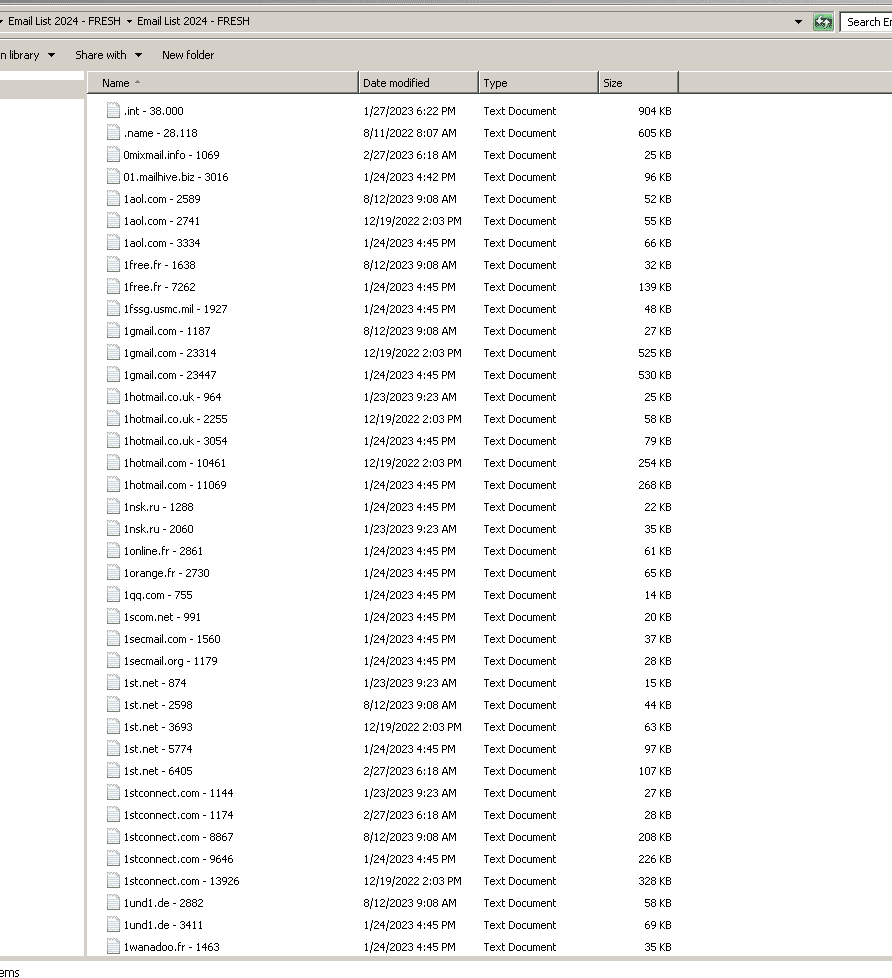Select file name 1secmail.org - 1179
The height and width of the screenshot is (978, 892).
(170, 661)
